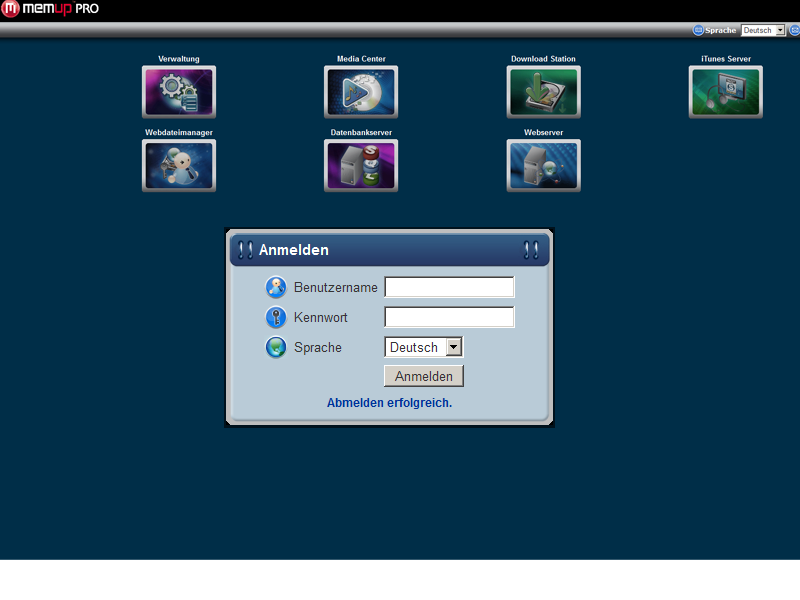Click the Download Station label text

point(543,59)
